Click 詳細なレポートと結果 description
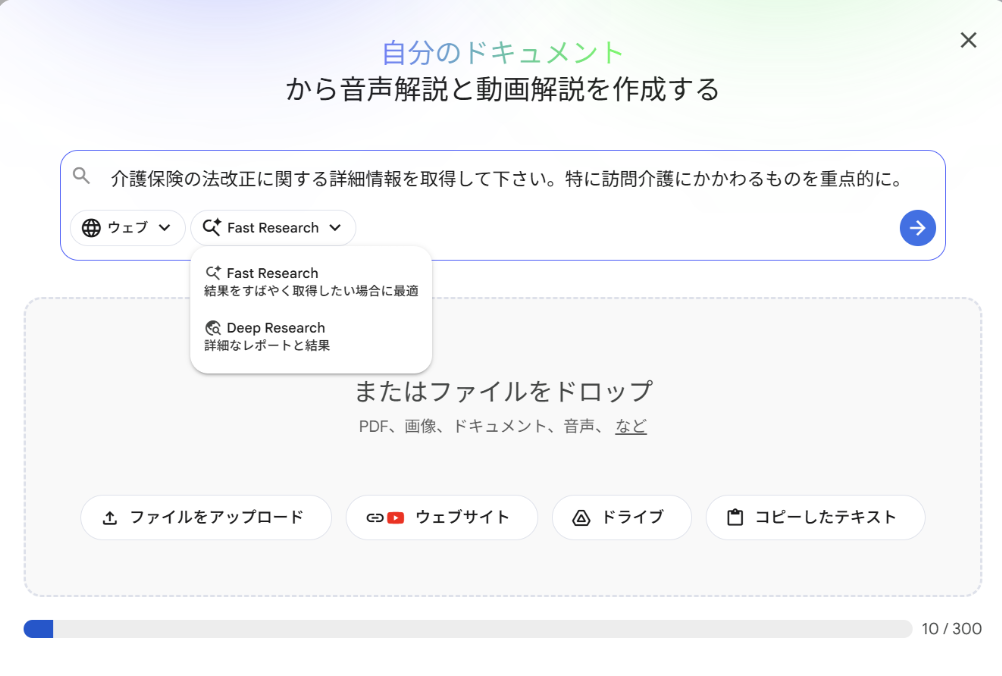Screen dimensions: 1002x676 [x=267, y=346]
